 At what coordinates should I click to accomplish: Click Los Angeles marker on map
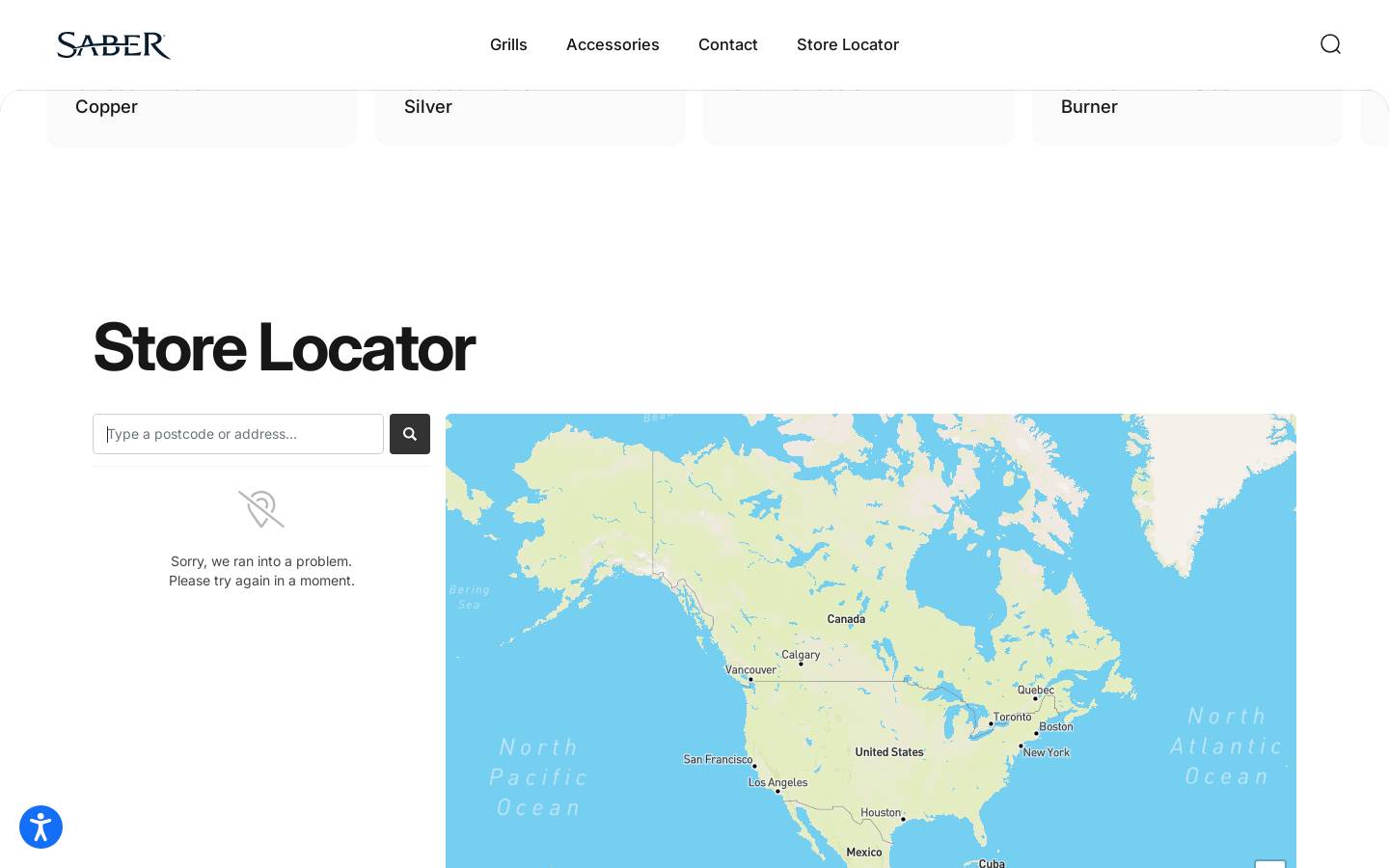click(777, 791)
